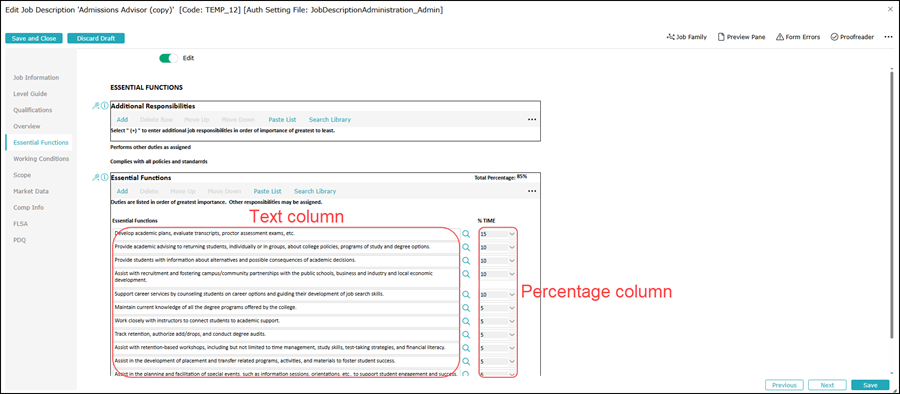Click search icon for 'retention-based workshops' row
The image size is (900, 394).
pos(466,349)
